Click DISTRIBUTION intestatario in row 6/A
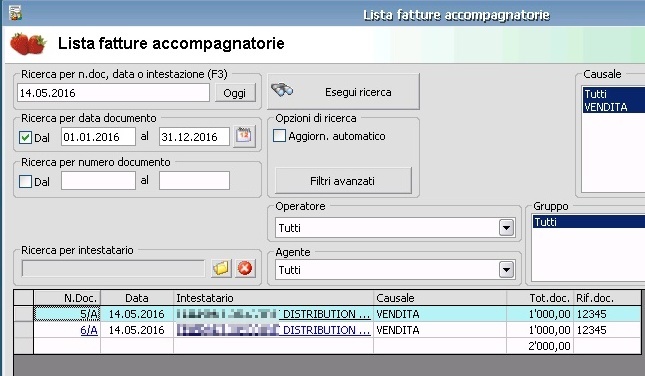The width and height of the screenshot is (645, 376). pos(274,330)
